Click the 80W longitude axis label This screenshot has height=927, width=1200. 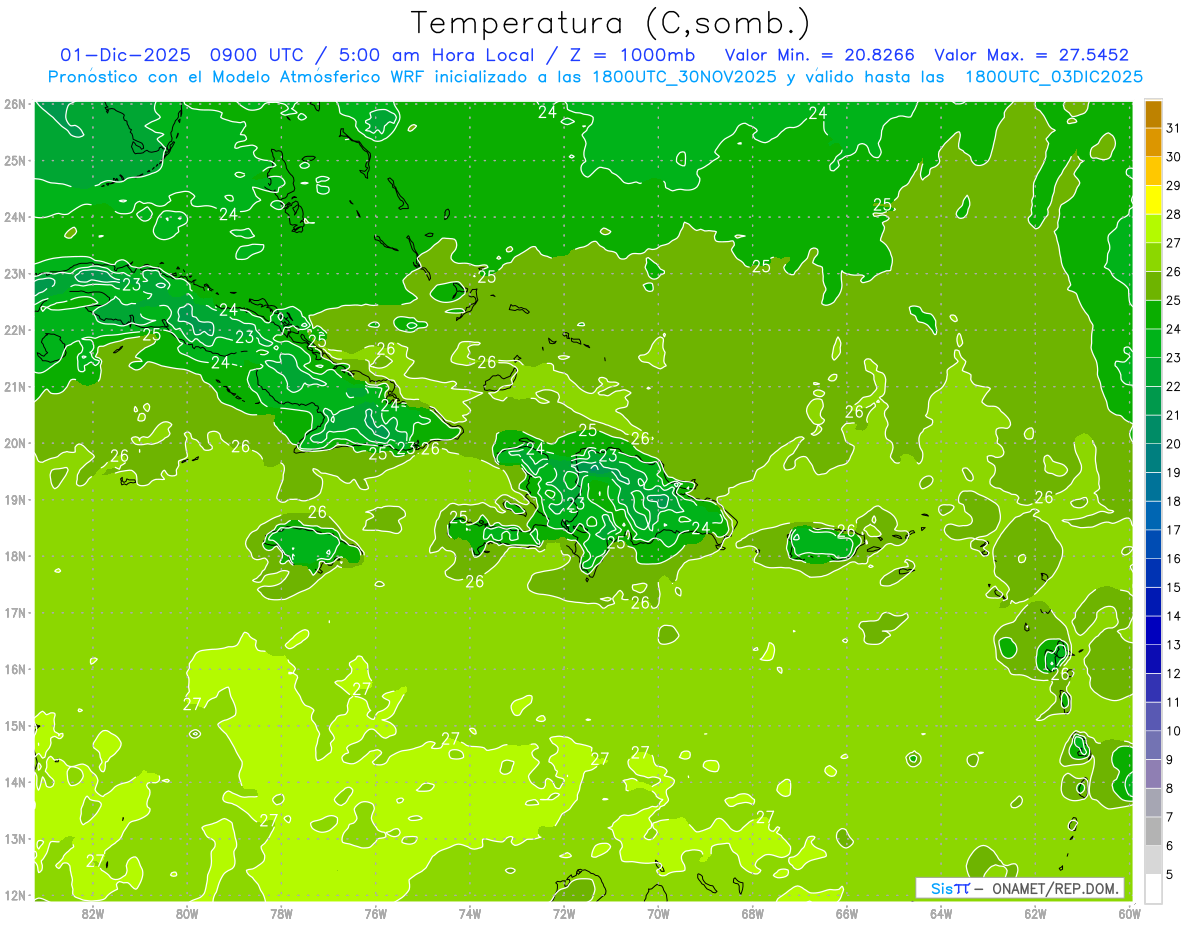tap(187, 913)
